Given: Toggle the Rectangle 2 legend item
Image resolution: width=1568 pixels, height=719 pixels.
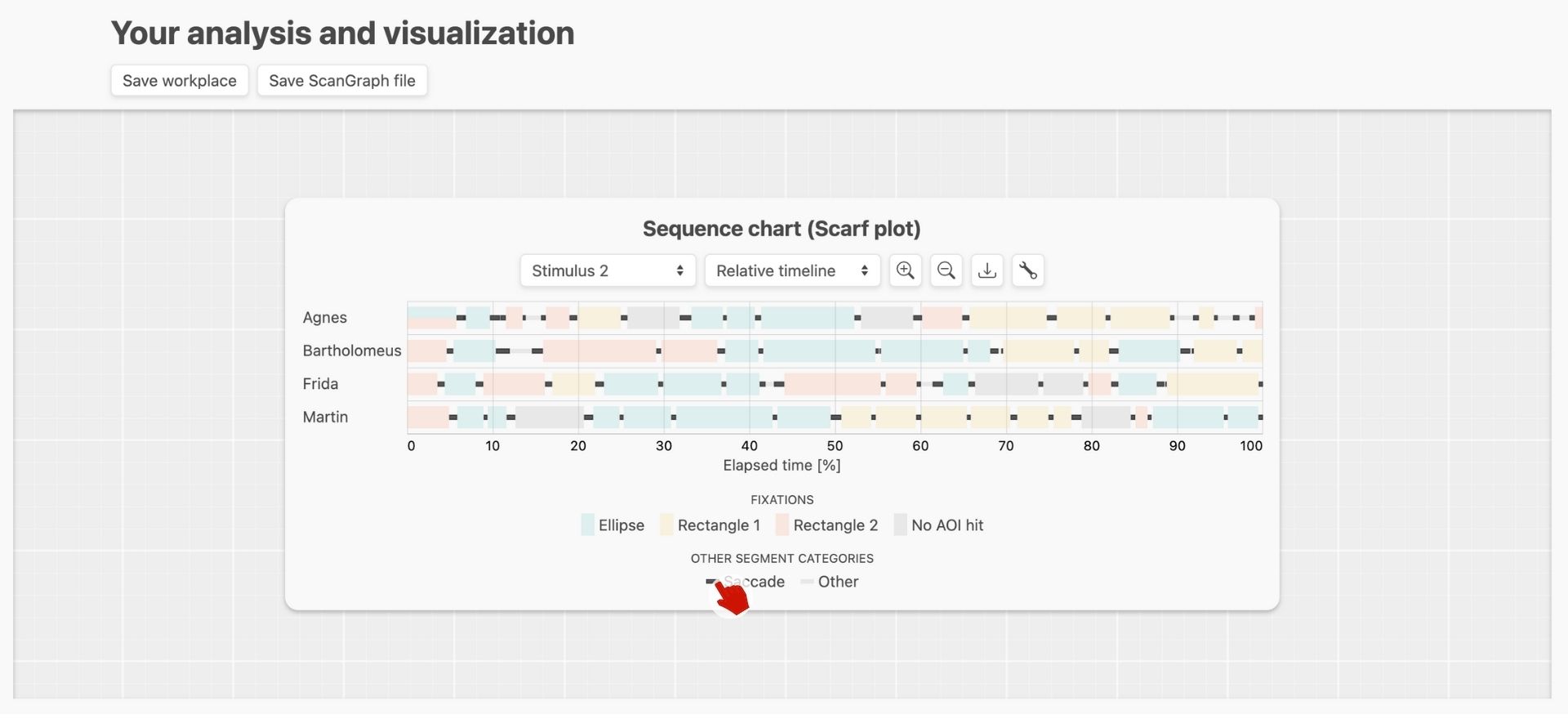Looking at the screenshot, I should click(x=826, y=525).
